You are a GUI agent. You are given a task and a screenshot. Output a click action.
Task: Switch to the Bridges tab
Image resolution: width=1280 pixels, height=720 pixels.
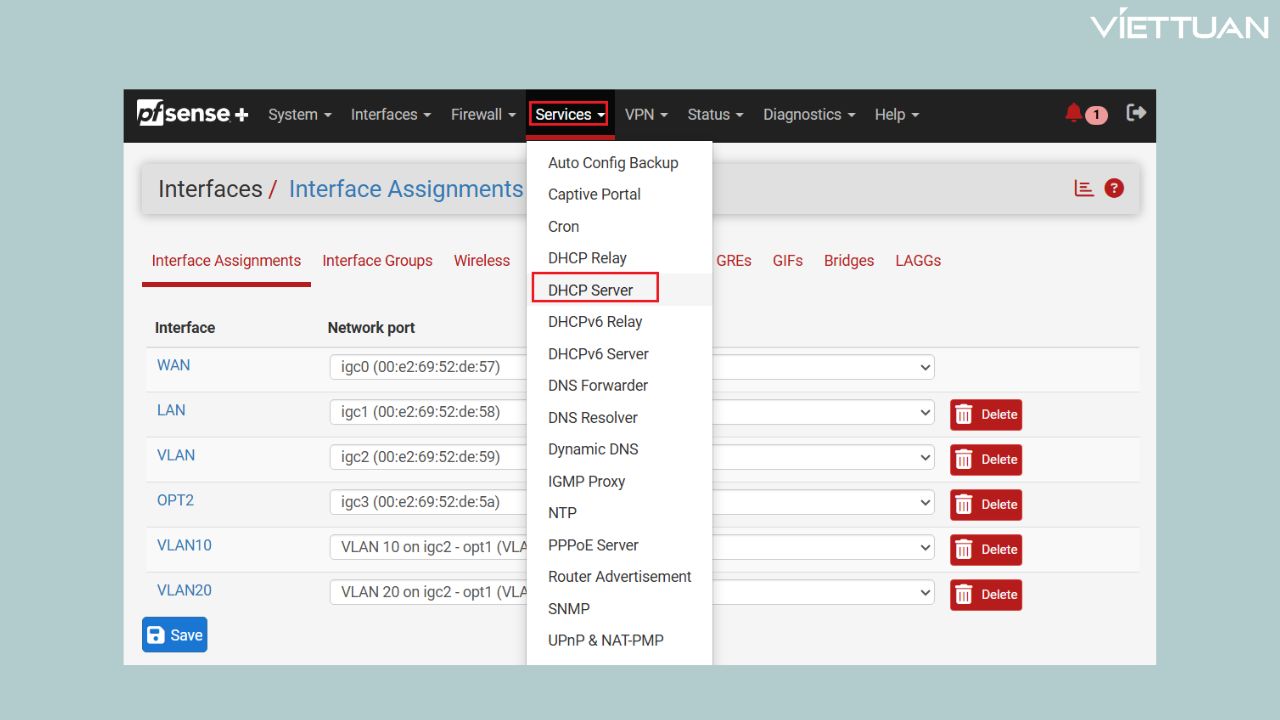[x=848, y=261]
